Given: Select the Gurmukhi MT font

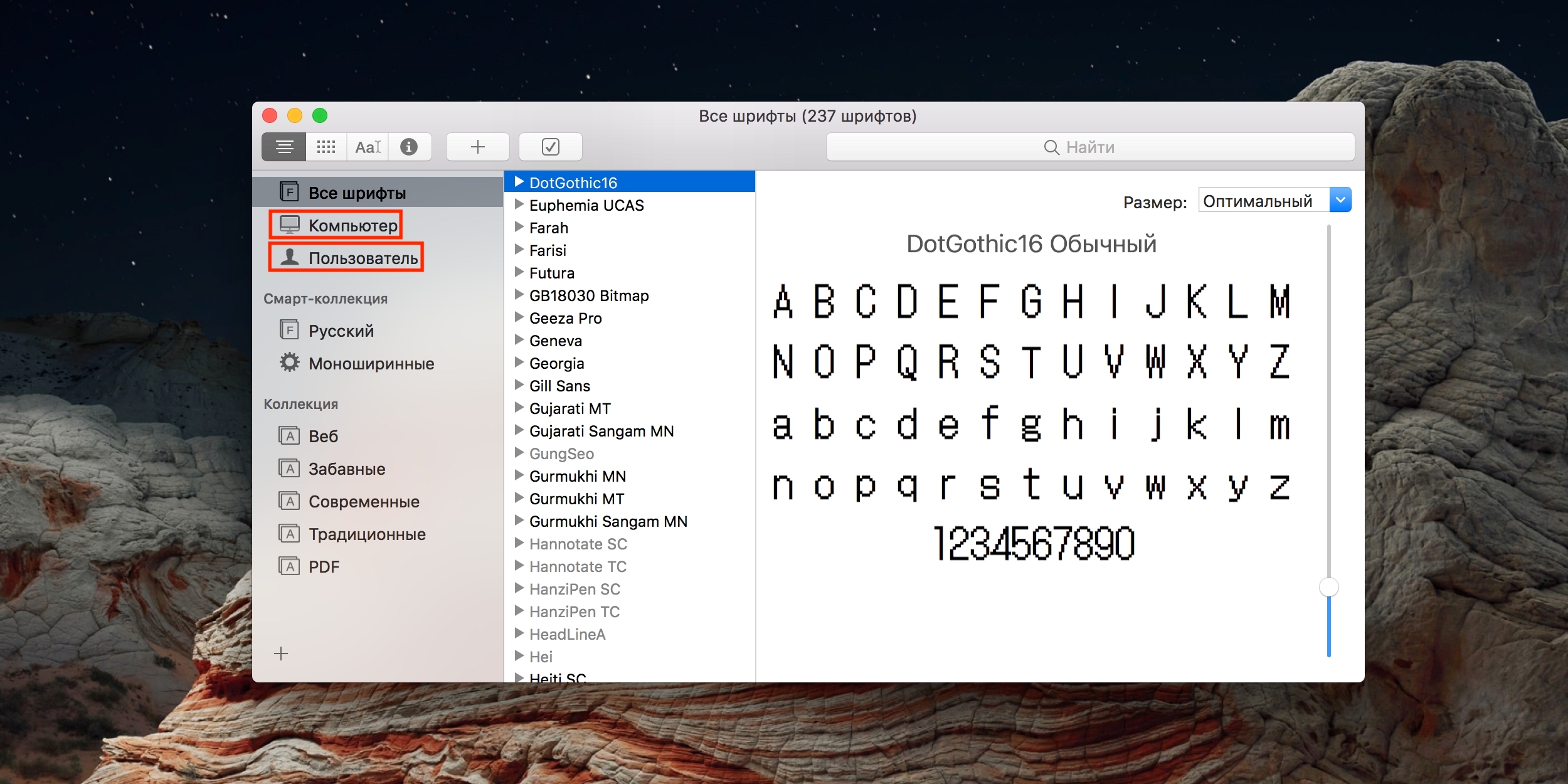Looking at the screenshot, I should [630, 499].
